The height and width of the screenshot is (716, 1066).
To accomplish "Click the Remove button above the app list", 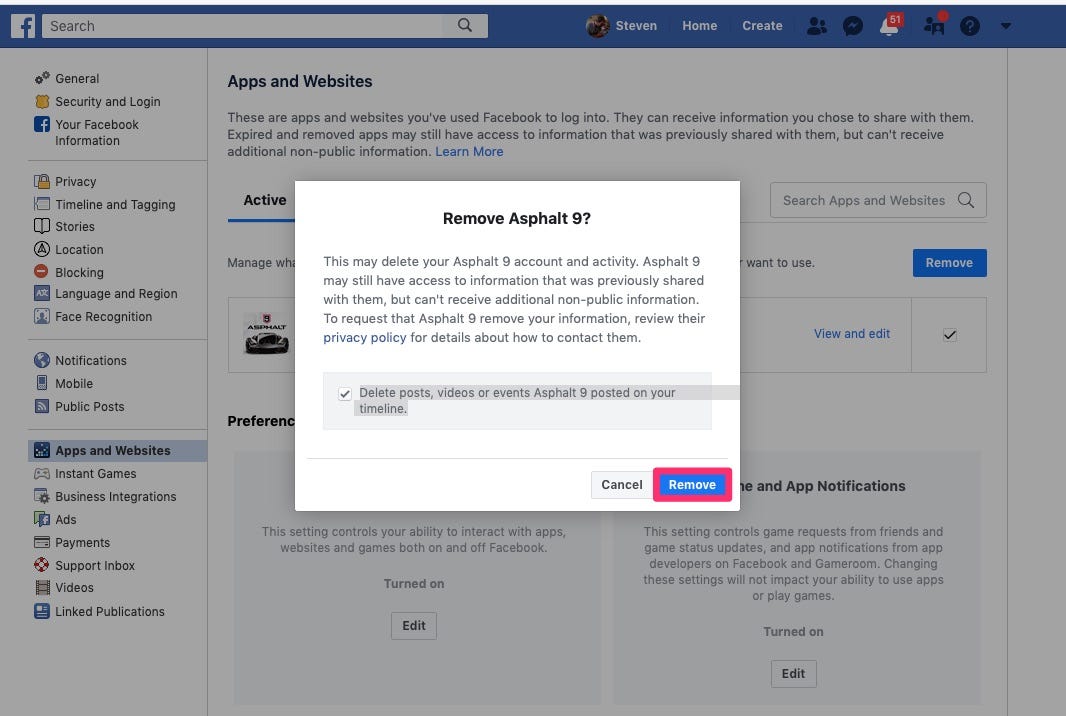I will 949,262.
